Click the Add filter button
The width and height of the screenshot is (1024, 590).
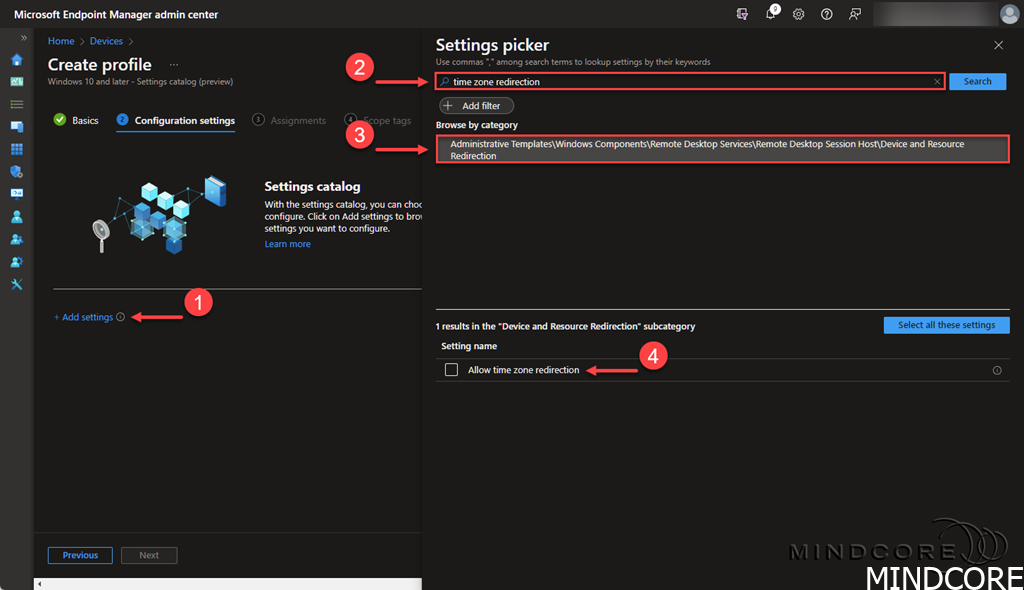(x=477, y=106)
